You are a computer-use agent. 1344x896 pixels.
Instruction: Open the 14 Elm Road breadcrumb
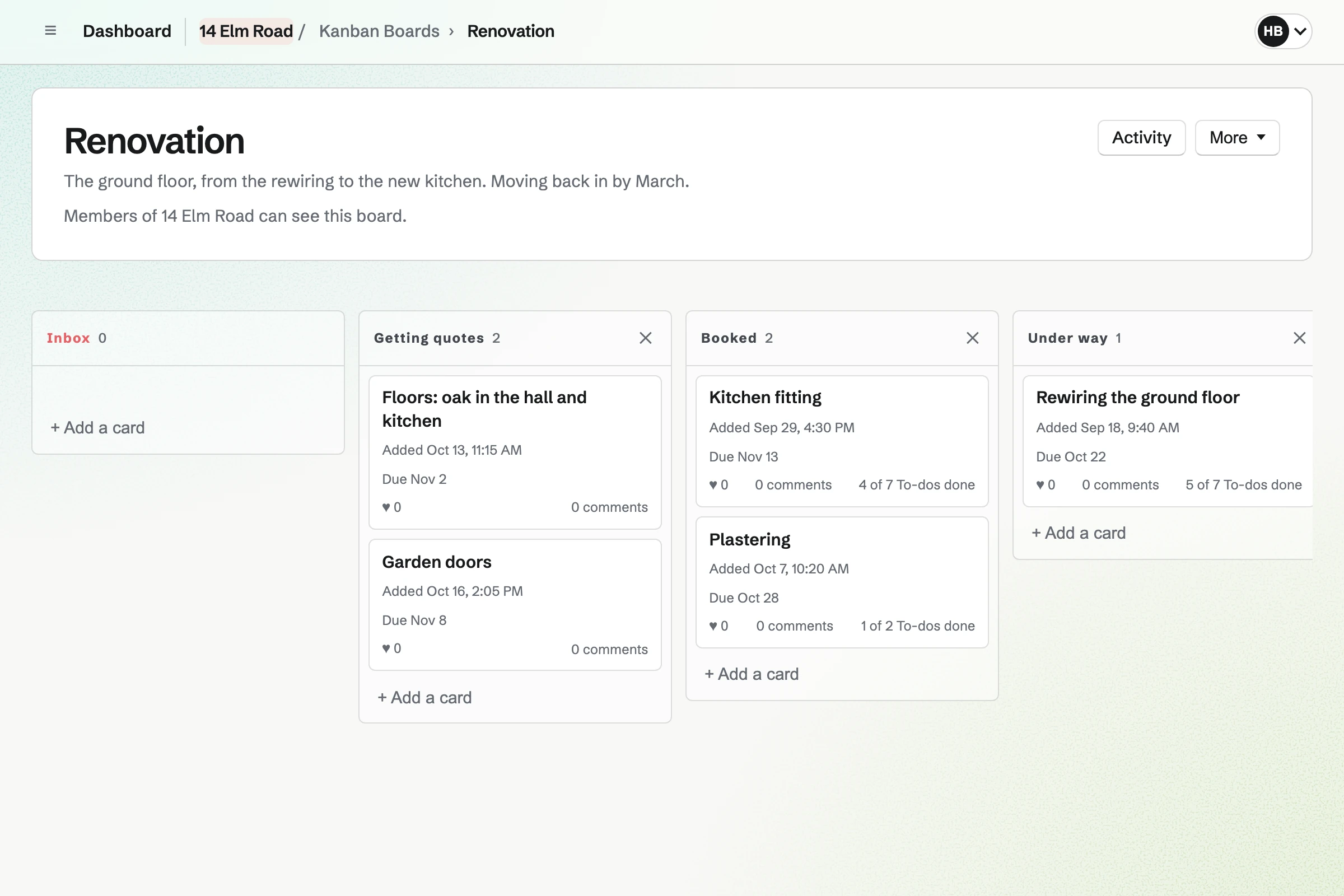(x=246, y=31)
